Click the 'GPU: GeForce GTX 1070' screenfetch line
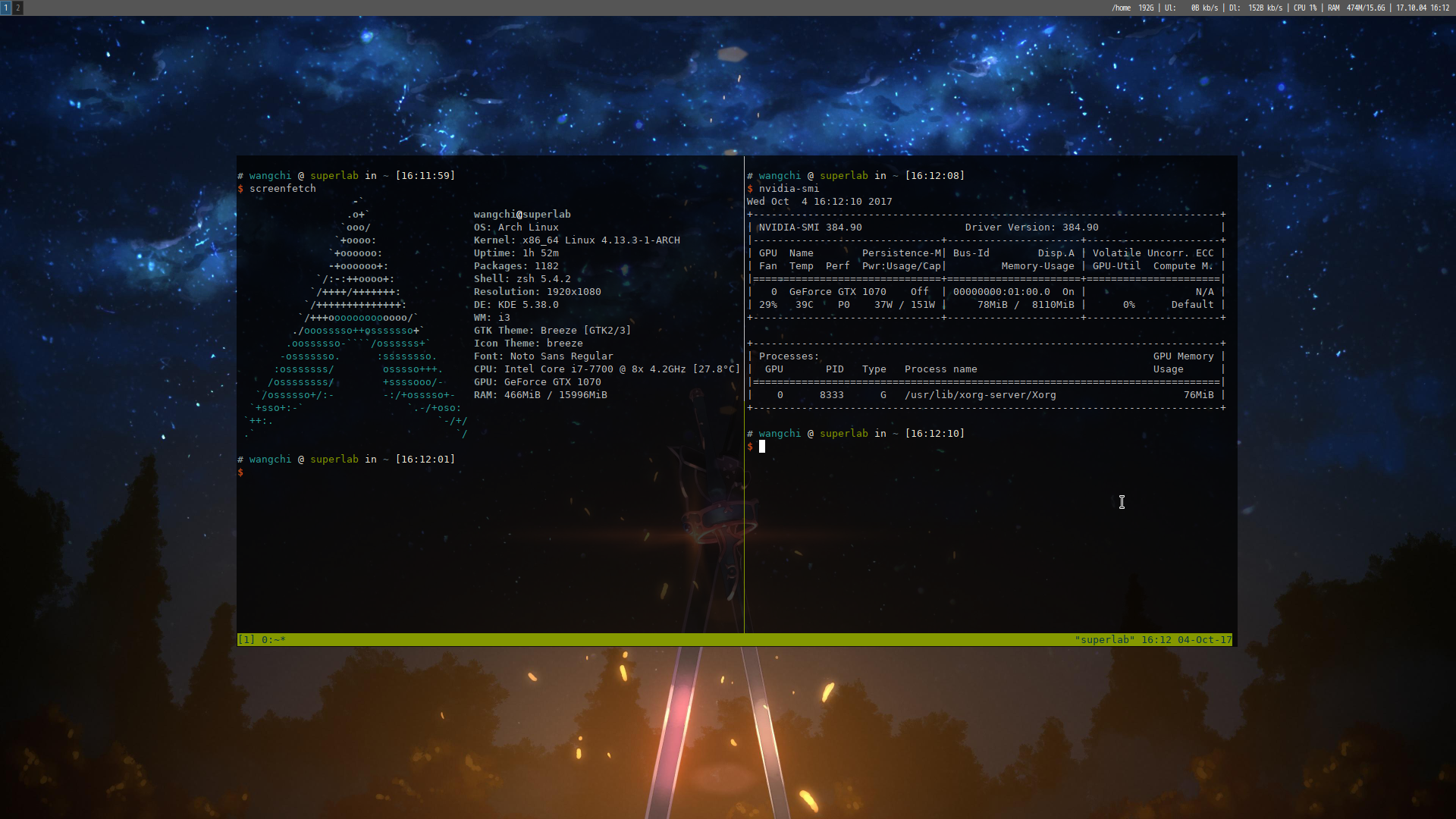Screen dimensions: 1456x819 coord(537,382)
